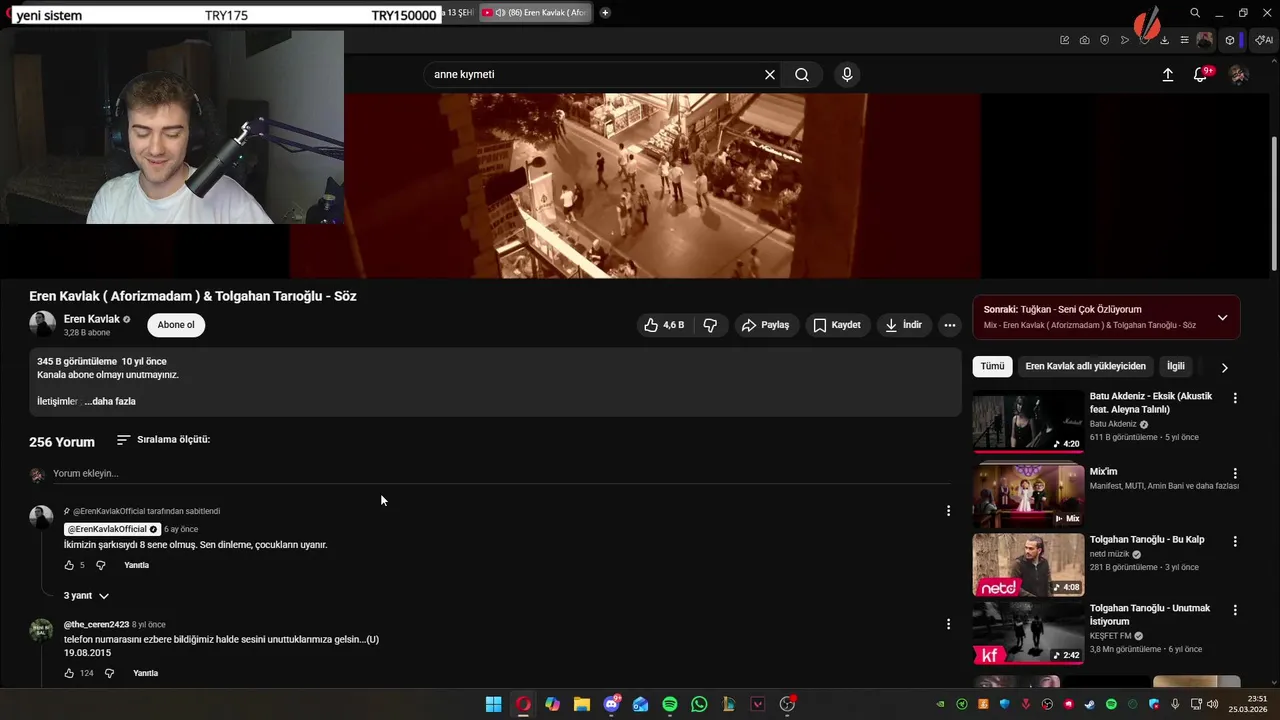The height and width of the screenshot is (720, 1280).
Task: Download the video with İndir button
Action: pyautogui.click(x=904, y=325)
